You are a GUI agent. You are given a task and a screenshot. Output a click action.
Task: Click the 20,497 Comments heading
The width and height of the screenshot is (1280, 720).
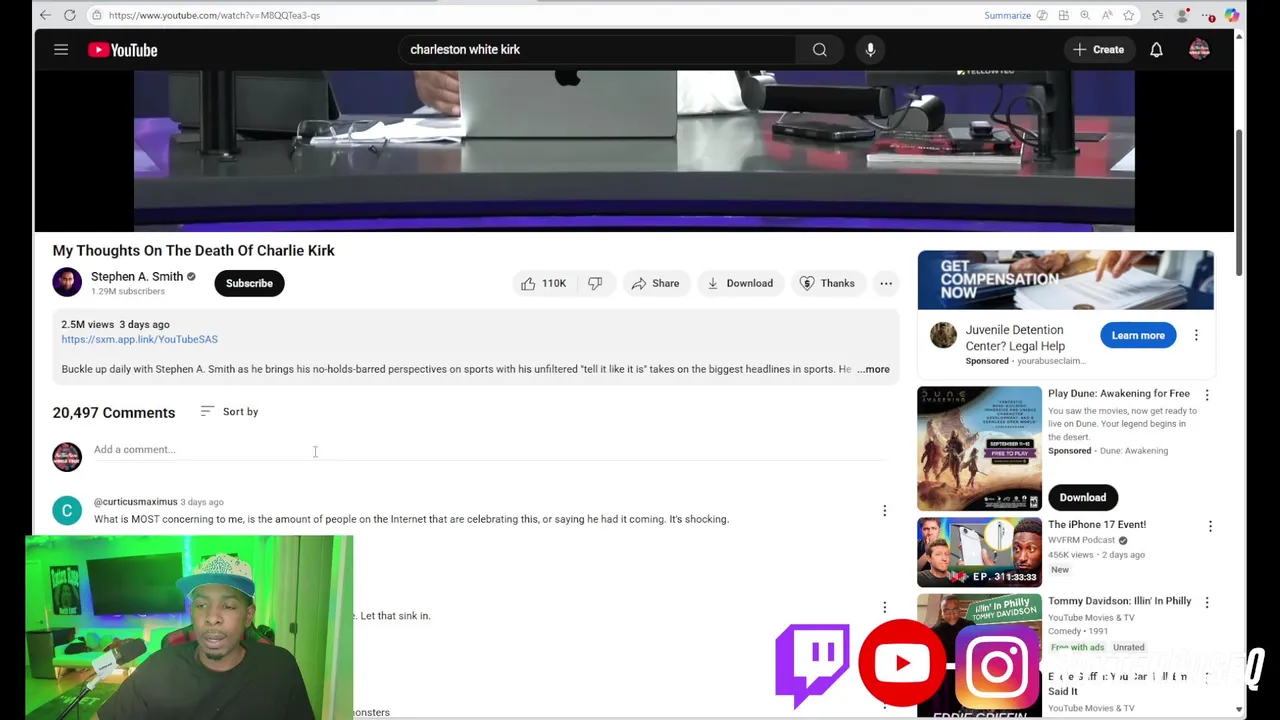114,412
